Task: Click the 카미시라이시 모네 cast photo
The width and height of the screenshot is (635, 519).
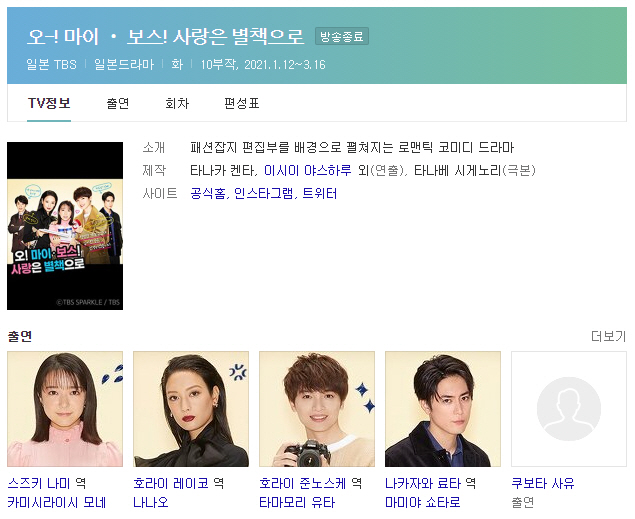Action: tap(65, 409)
